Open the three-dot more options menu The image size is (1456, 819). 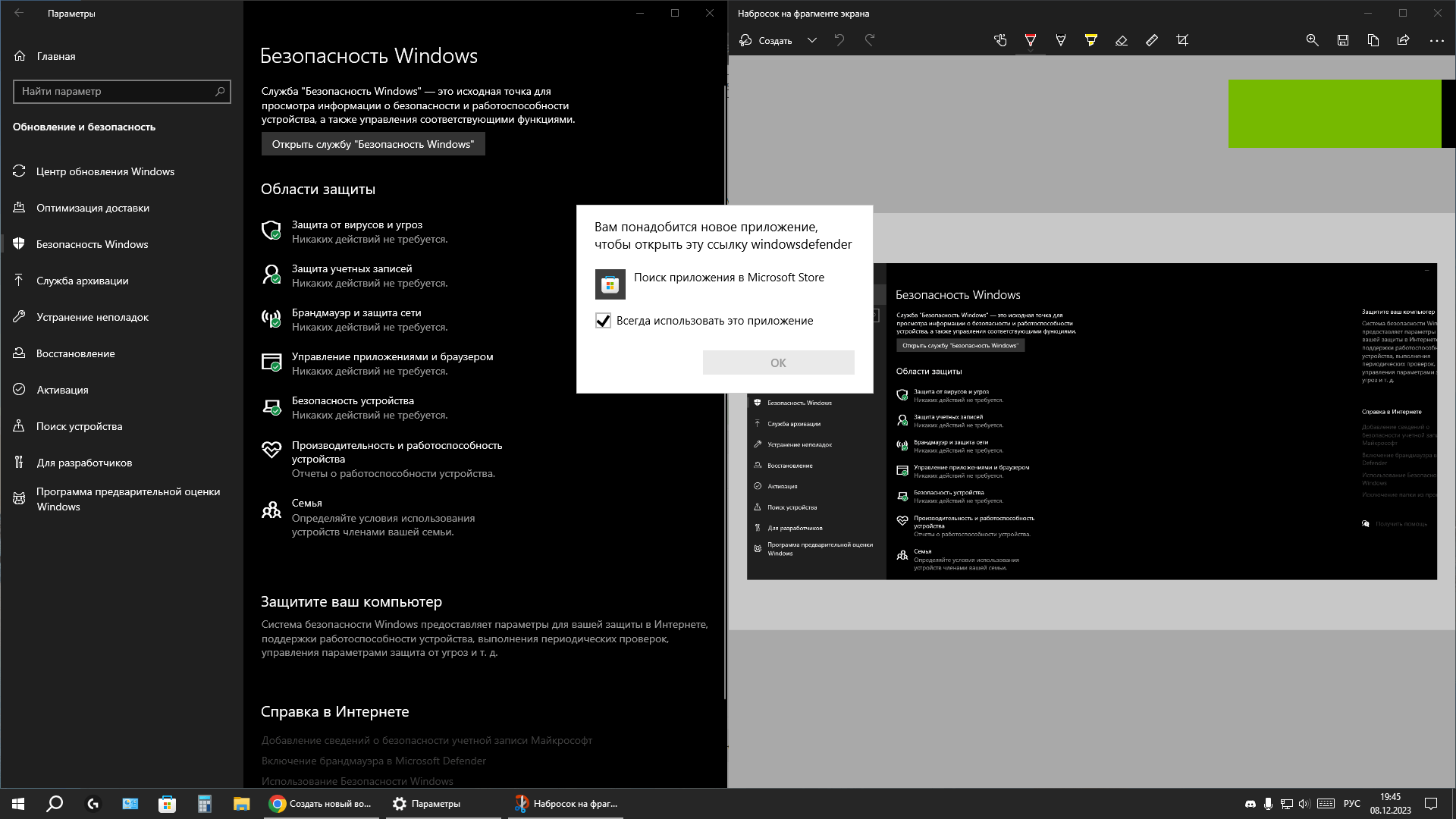1436,40
